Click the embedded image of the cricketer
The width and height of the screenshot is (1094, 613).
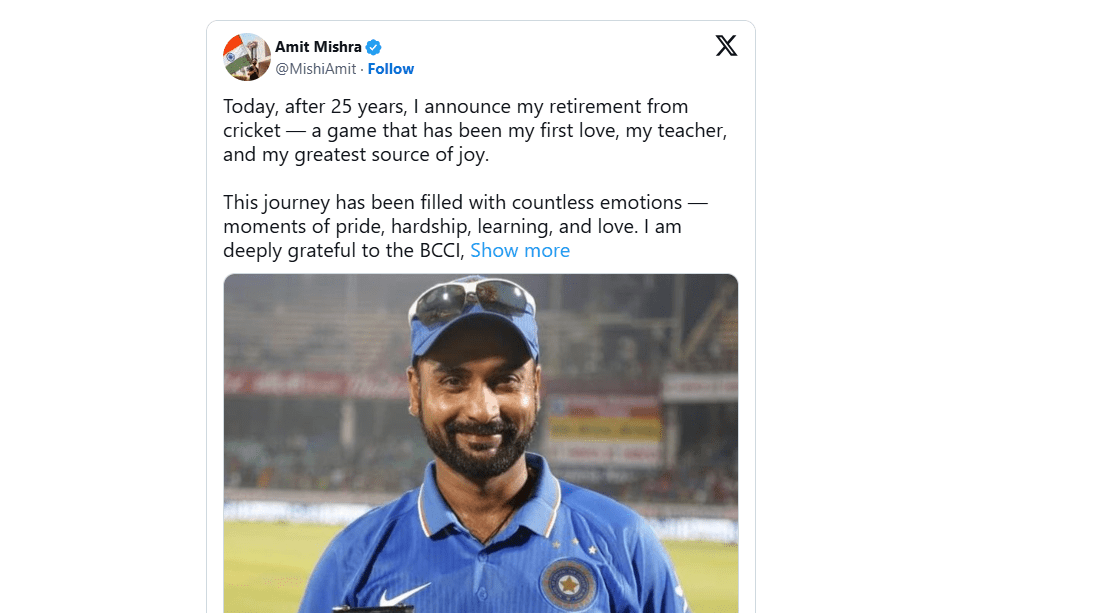click(x=480, y=440)
